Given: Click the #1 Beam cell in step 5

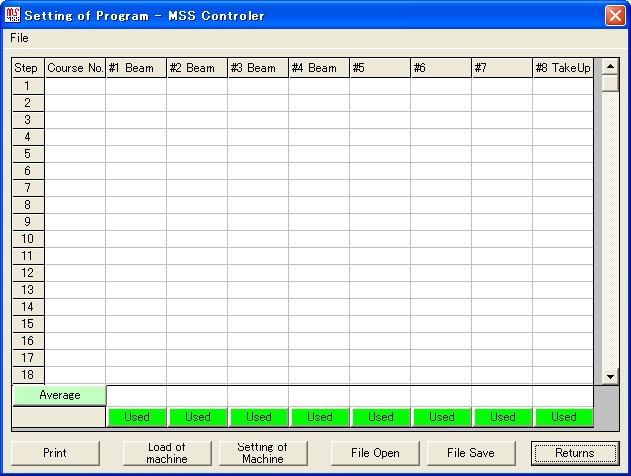Looking at the screenshot, I should [x=136, y=154].
